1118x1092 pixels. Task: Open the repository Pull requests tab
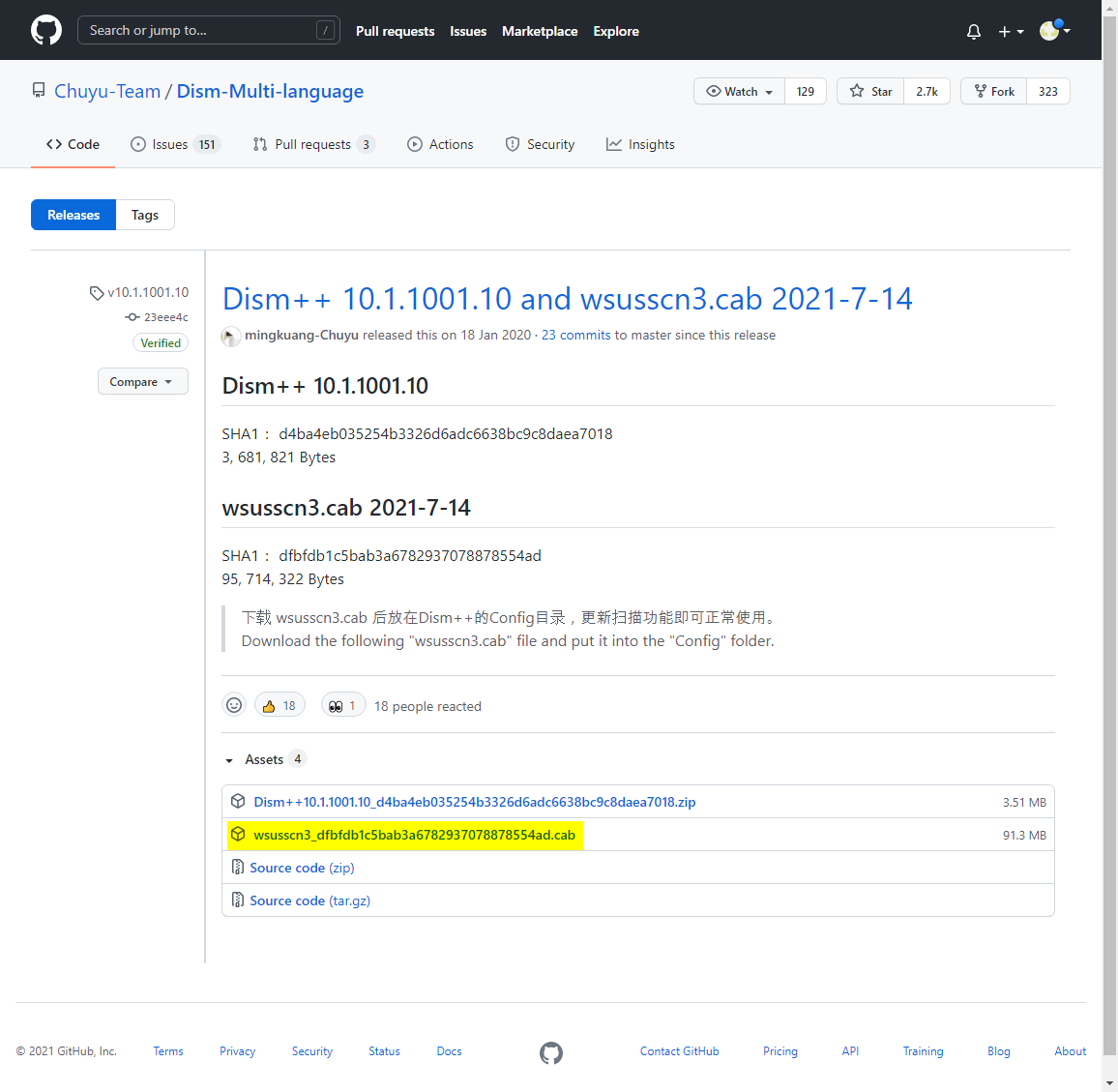[313, 144]
